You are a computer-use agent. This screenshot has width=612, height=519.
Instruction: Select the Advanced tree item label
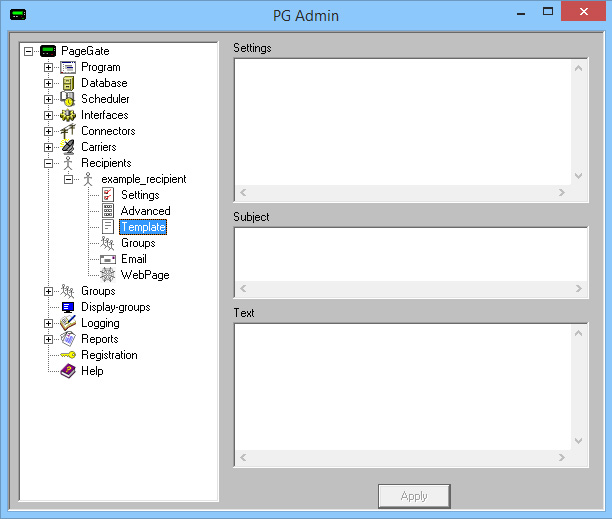145,211
